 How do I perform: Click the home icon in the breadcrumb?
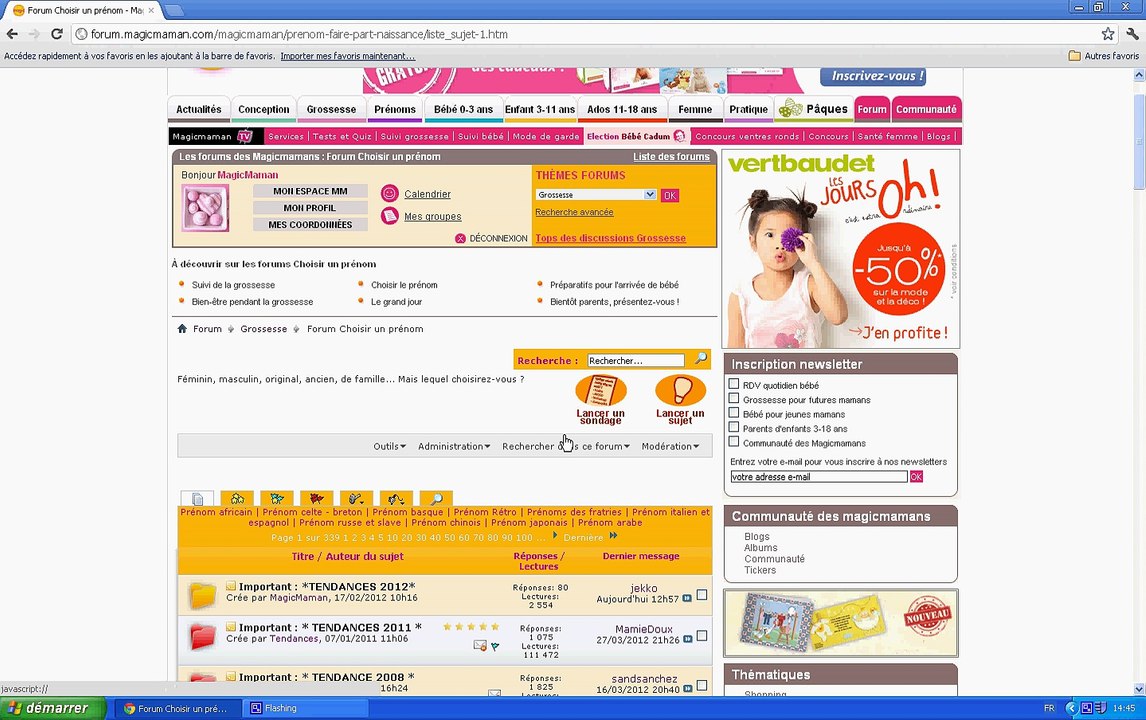(x=183, y=328)
